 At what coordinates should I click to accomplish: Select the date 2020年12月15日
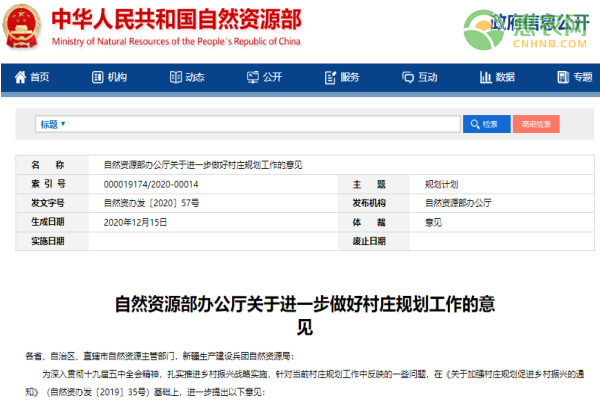pos(135,222)
